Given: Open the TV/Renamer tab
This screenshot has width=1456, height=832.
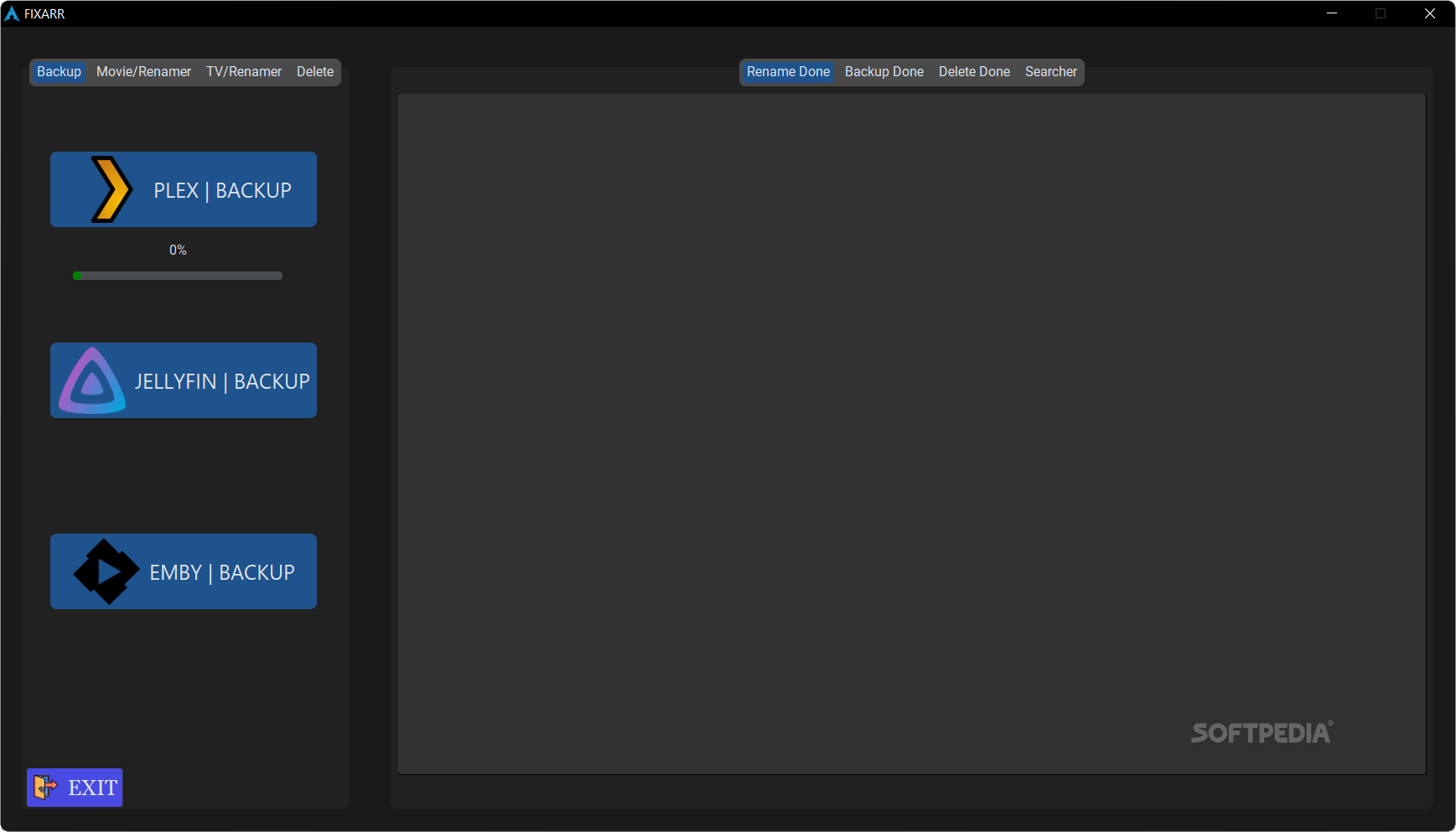Looking at the screenshot, I should [x=244, y=72].
